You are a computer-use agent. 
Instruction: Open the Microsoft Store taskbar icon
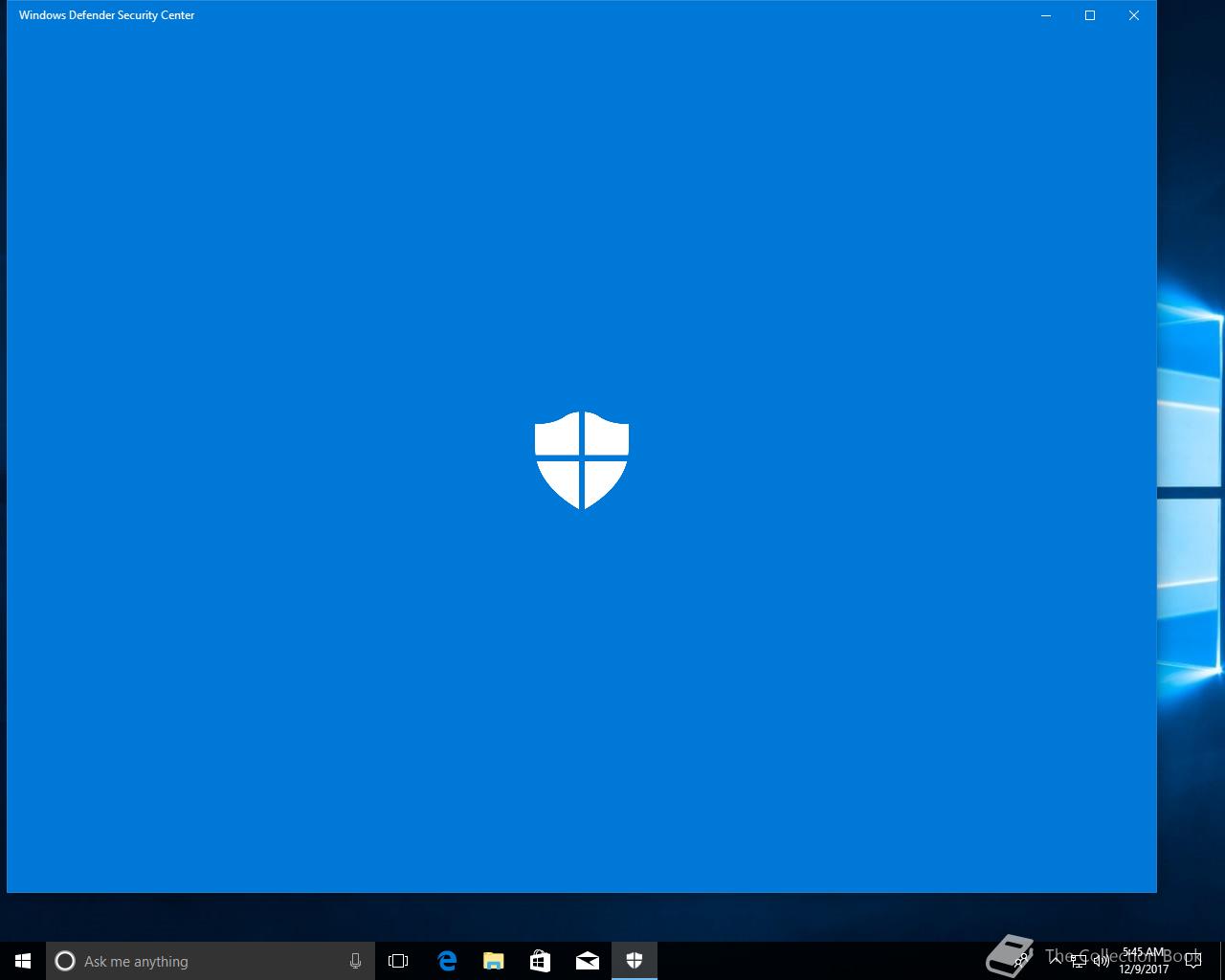[x=540, y=961]
